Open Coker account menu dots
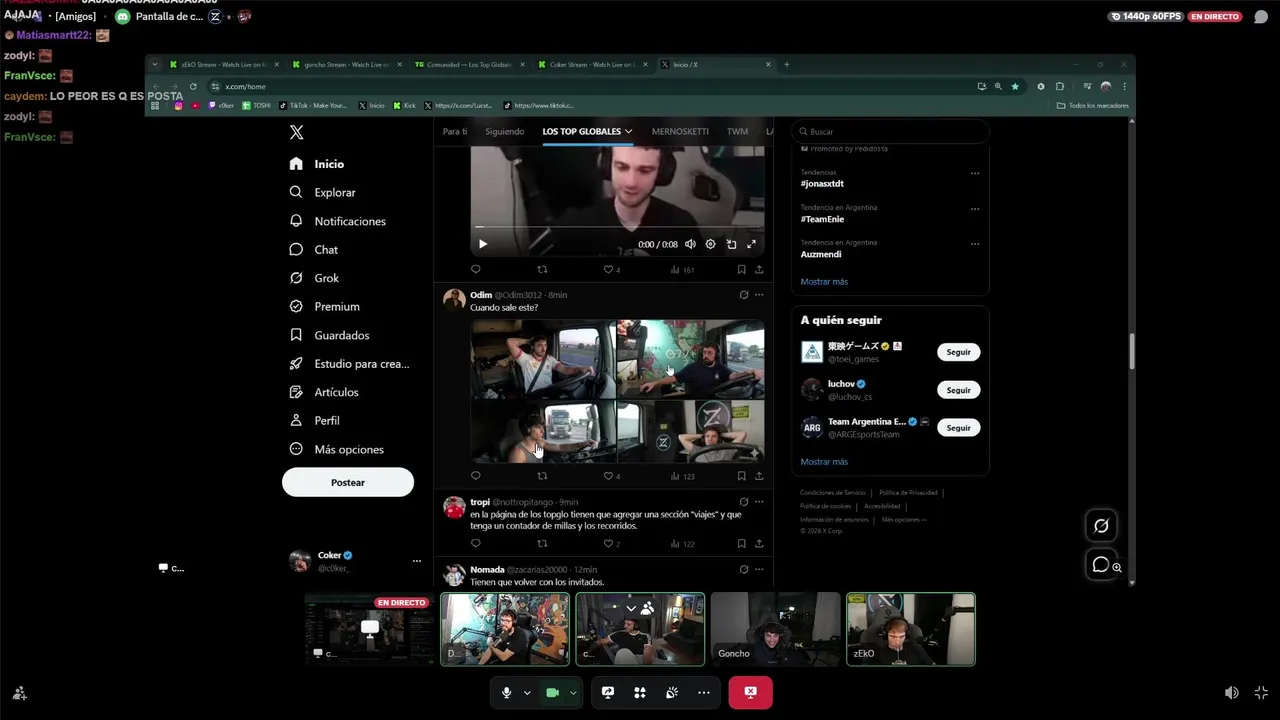 tap(417, 561)
